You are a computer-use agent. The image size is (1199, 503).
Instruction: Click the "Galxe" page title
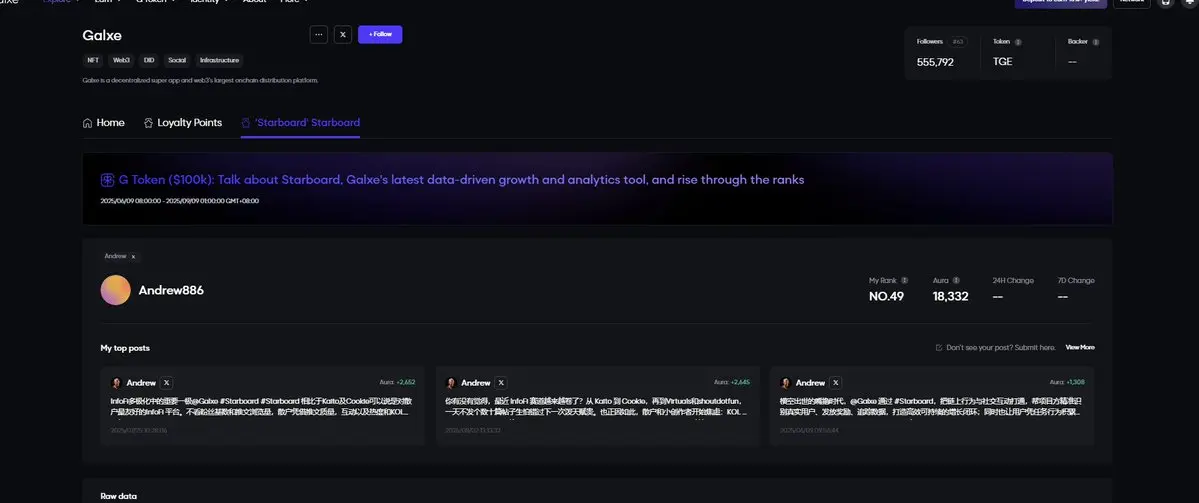tap(102, 35)
